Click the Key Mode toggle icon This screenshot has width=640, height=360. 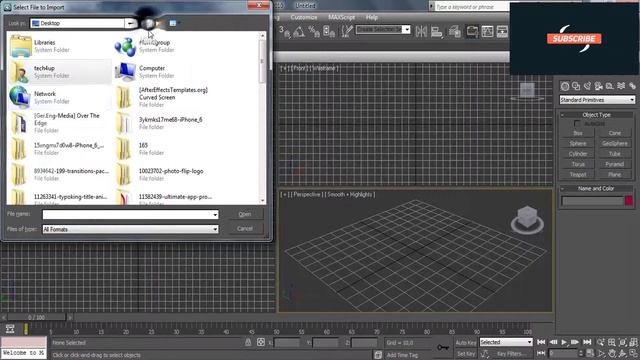541,353
